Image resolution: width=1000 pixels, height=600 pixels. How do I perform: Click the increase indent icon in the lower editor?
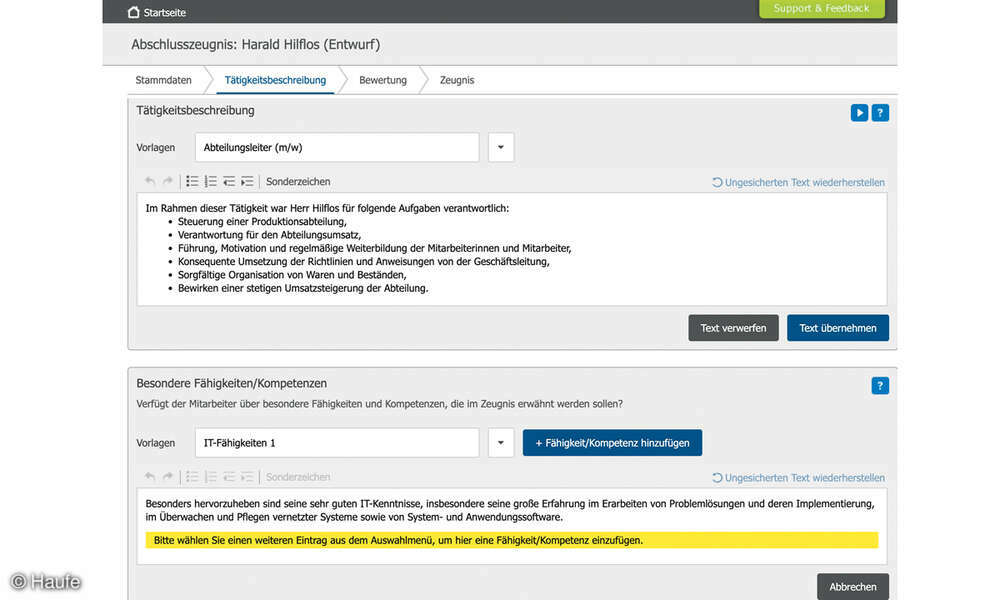(x=246, y=476)
